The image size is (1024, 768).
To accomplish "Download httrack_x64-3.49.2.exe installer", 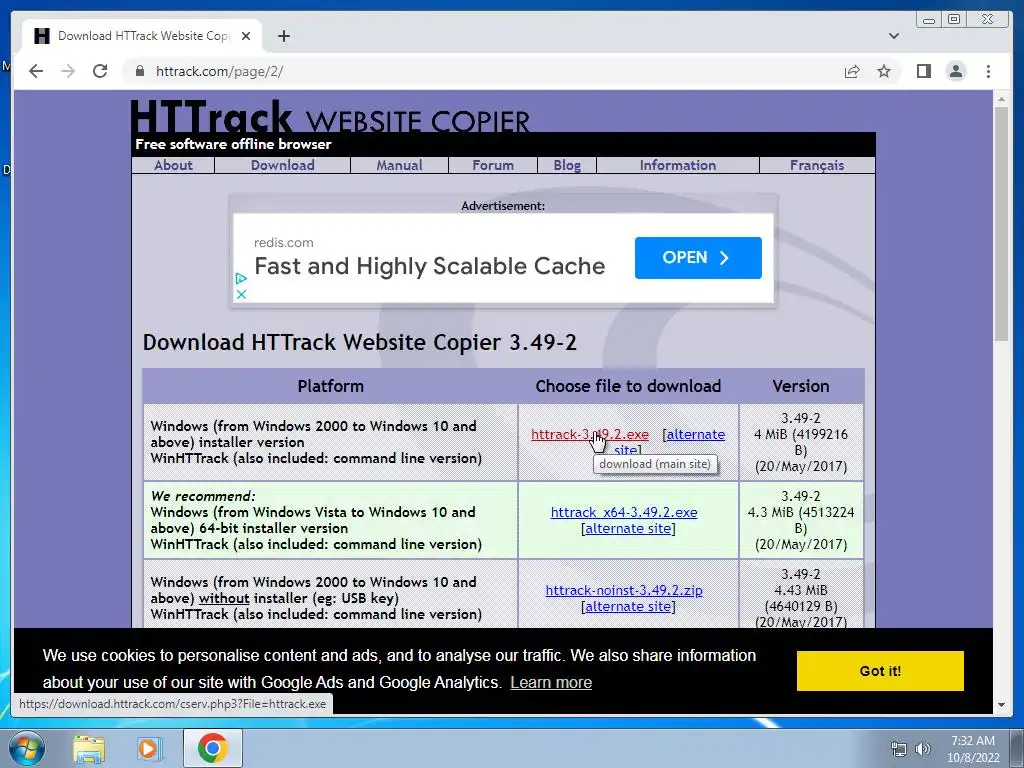I will 624,512.
